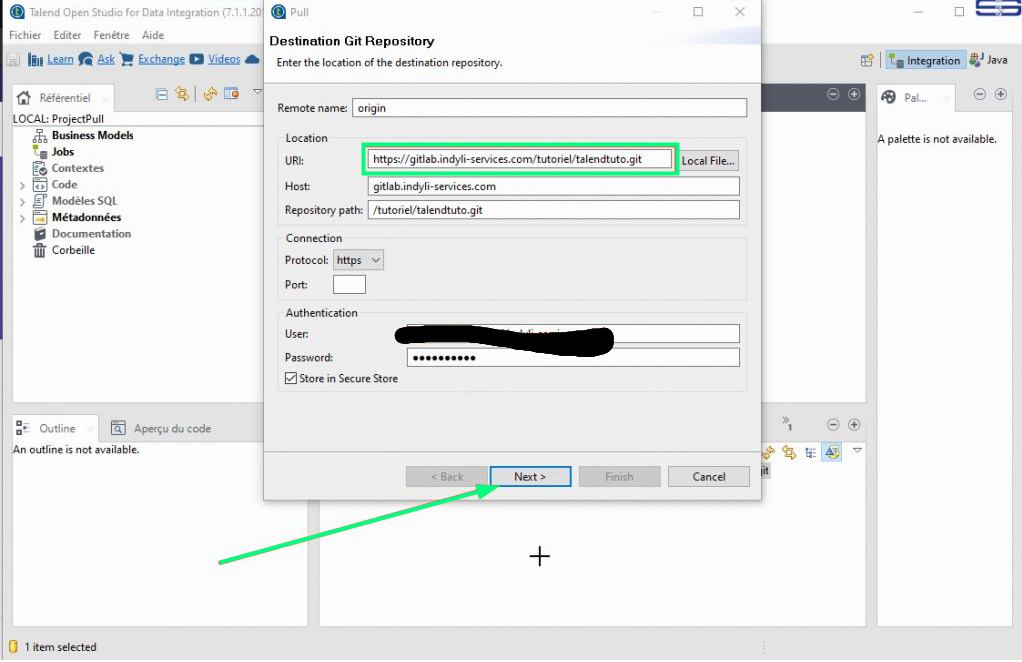
Task: Open view menu triangle in bottom right panel
Action: coord(858,450)
